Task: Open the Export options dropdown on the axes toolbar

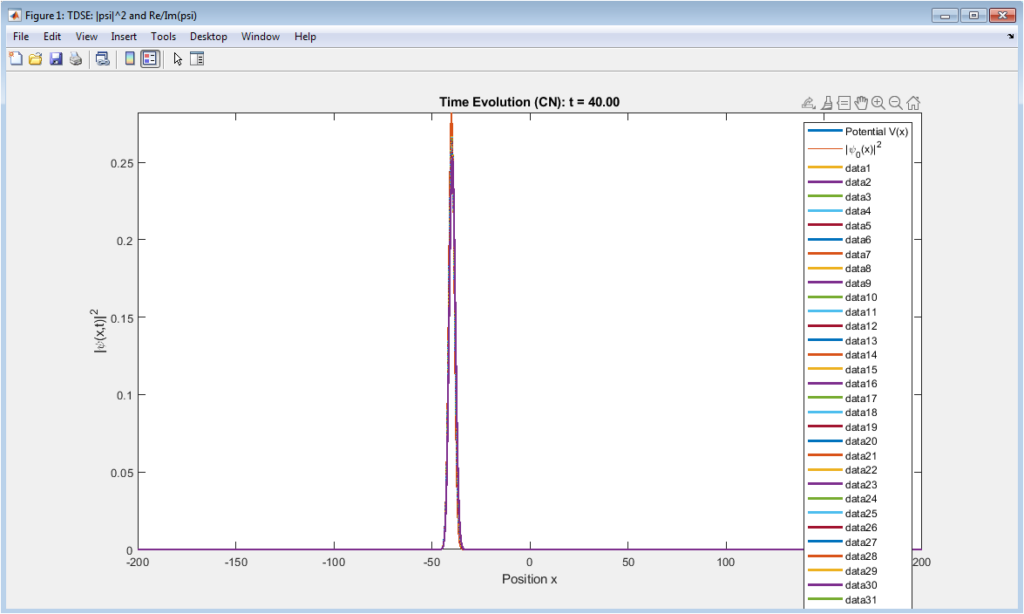Action: point(808,101)
